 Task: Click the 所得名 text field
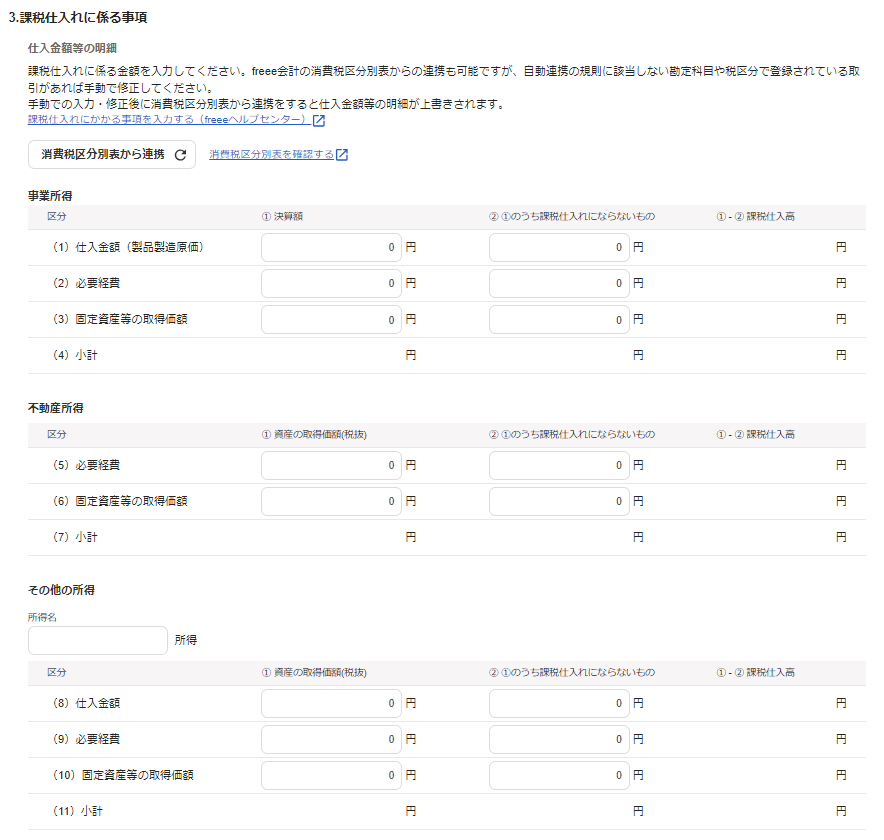click(98, 640)
